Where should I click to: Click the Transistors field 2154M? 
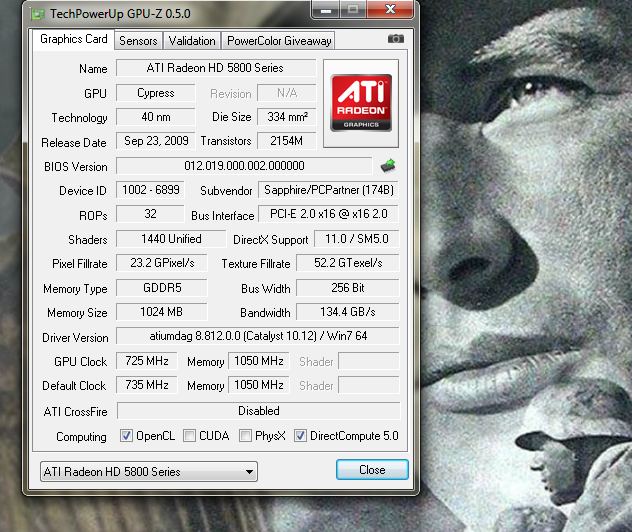tap(287, 141)
